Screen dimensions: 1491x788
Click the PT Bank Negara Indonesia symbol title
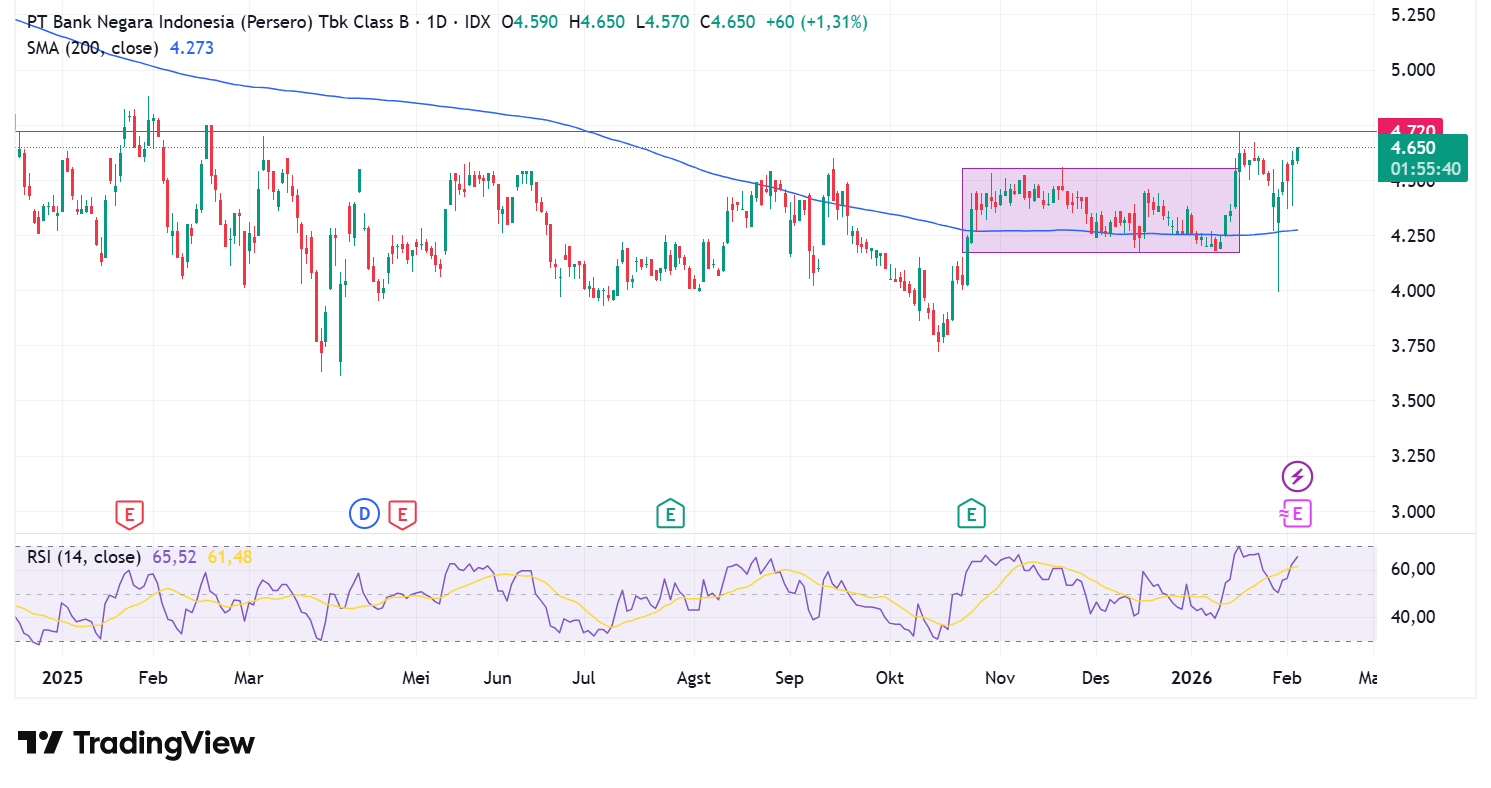coord(220,22)
